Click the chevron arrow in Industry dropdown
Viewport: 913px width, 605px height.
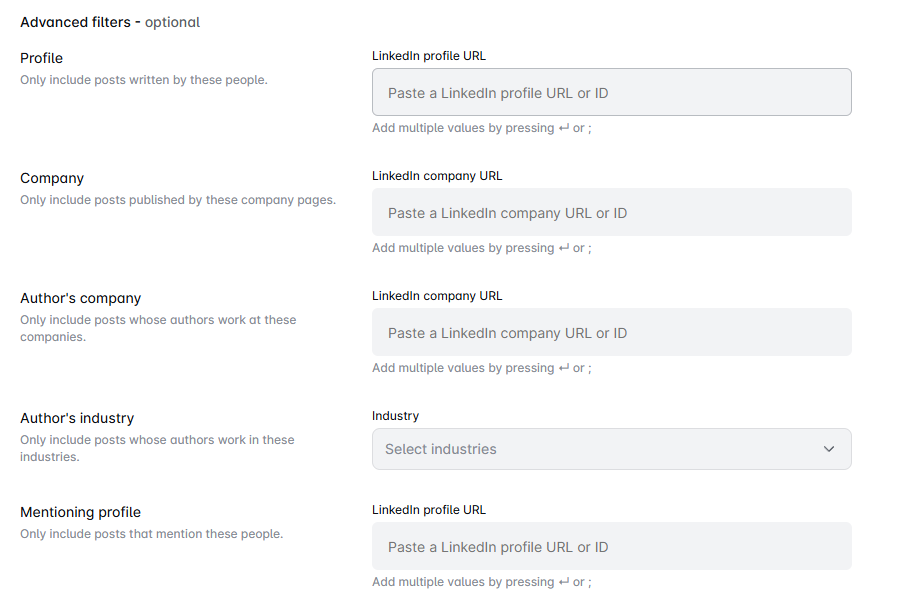click(x=829, y=449)
